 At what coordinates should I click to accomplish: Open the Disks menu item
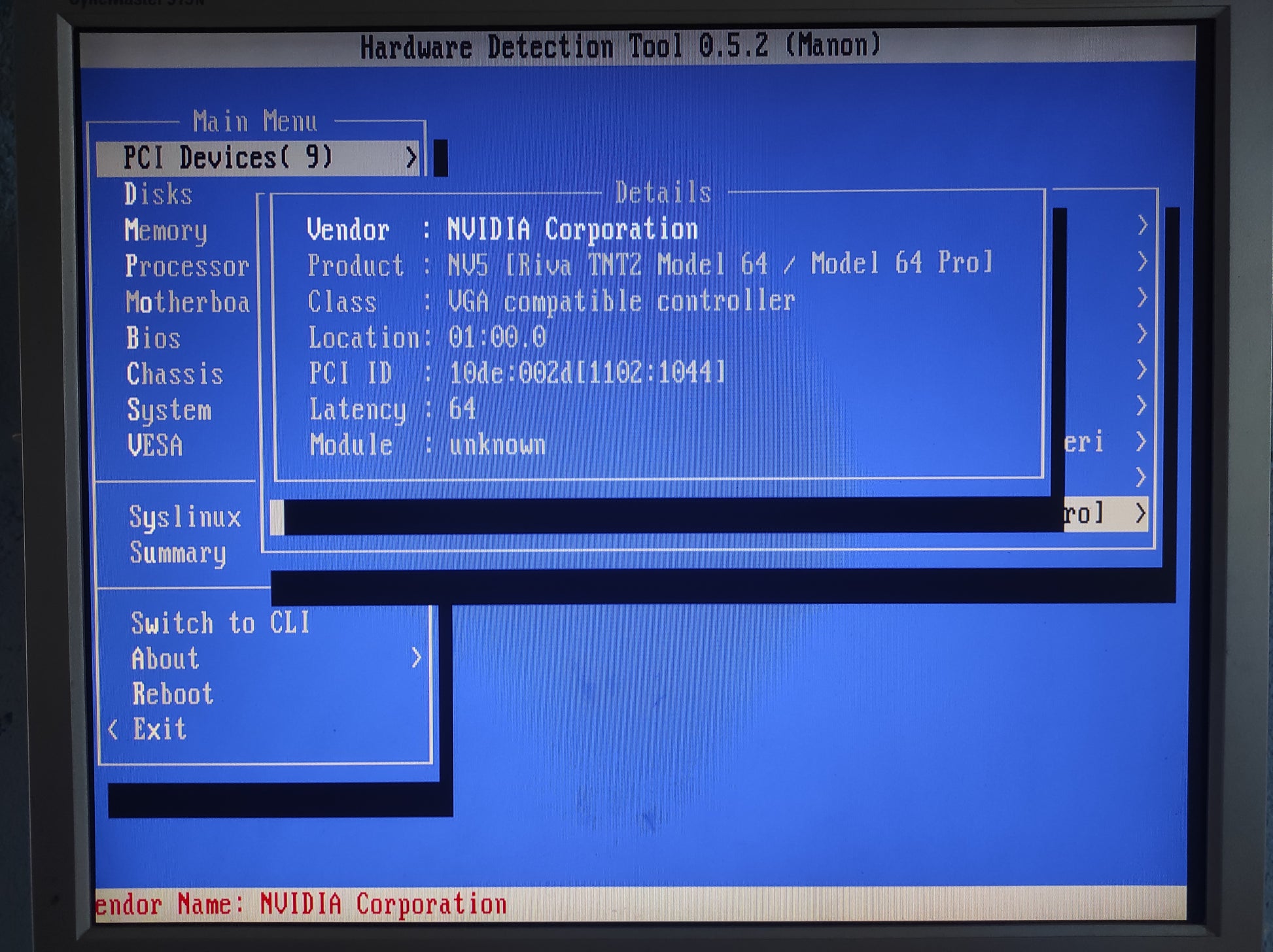coord(158,194)
